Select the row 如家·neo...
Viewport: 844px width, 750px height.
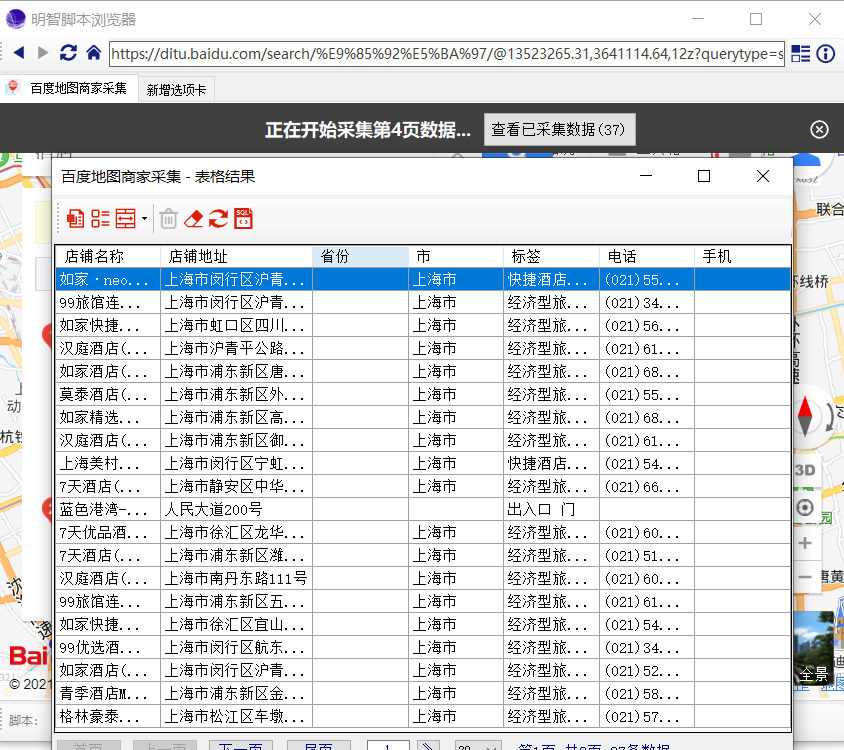point(423,279)
